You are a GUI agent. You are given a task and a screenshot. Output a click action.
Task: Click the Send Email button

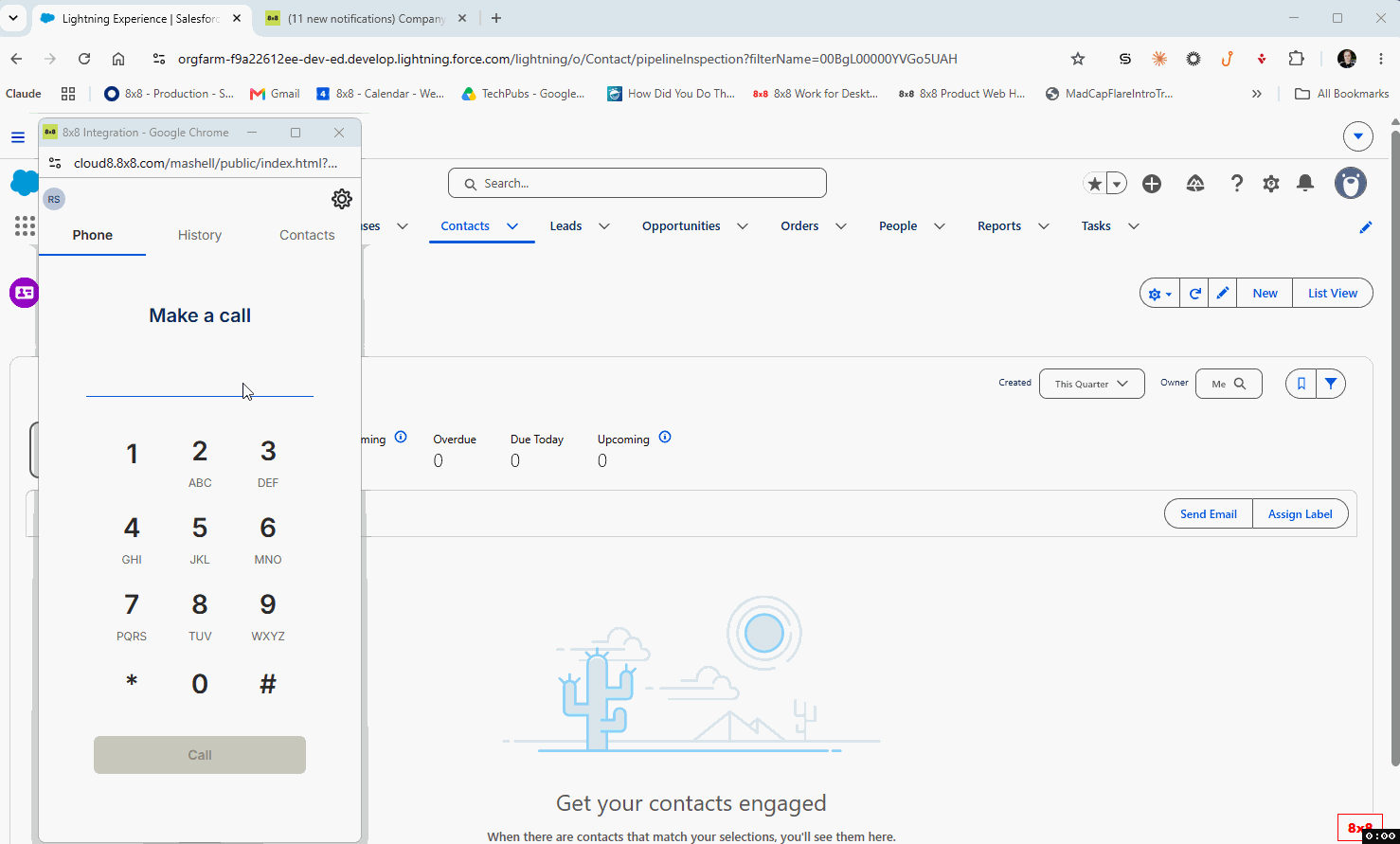coord(1209,514)
